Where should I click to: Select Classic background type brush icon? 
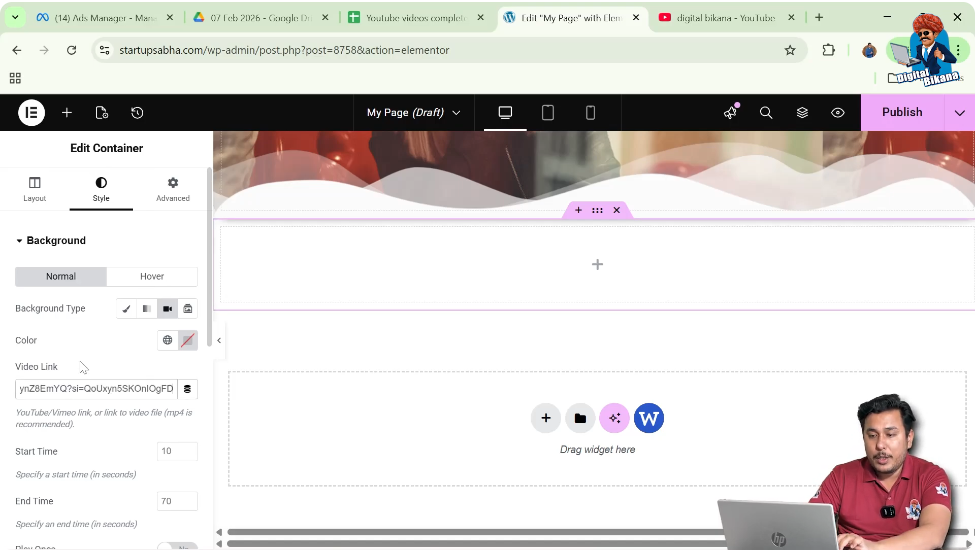126,309
